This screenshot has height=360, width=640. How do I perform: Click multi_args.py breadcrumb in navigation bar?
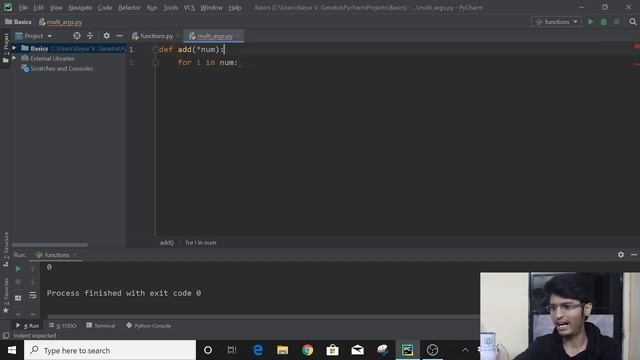coord(61,22)
